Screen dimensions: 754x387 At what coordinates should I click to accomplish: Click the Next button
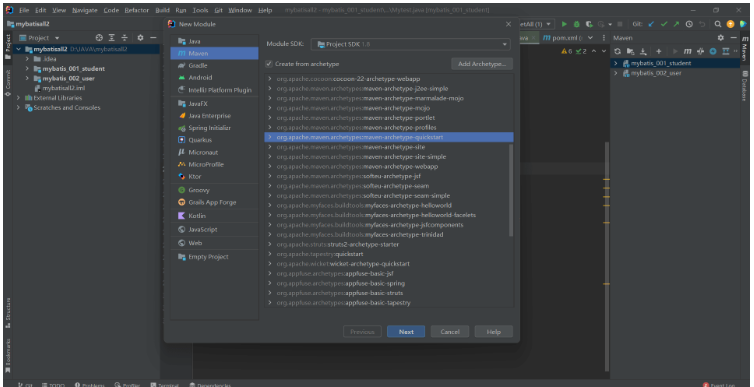(x=406, y=332)
